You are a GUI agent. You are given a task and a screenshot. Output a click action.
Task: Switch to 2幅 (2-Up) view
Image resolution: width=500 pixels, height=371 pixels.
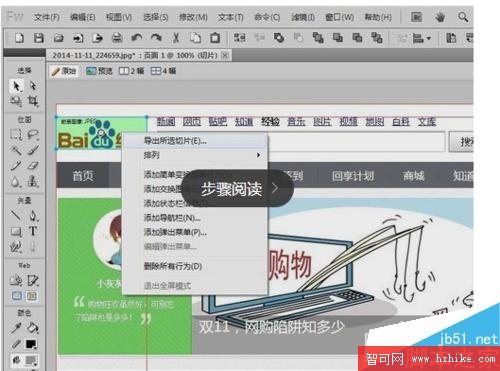131,71
